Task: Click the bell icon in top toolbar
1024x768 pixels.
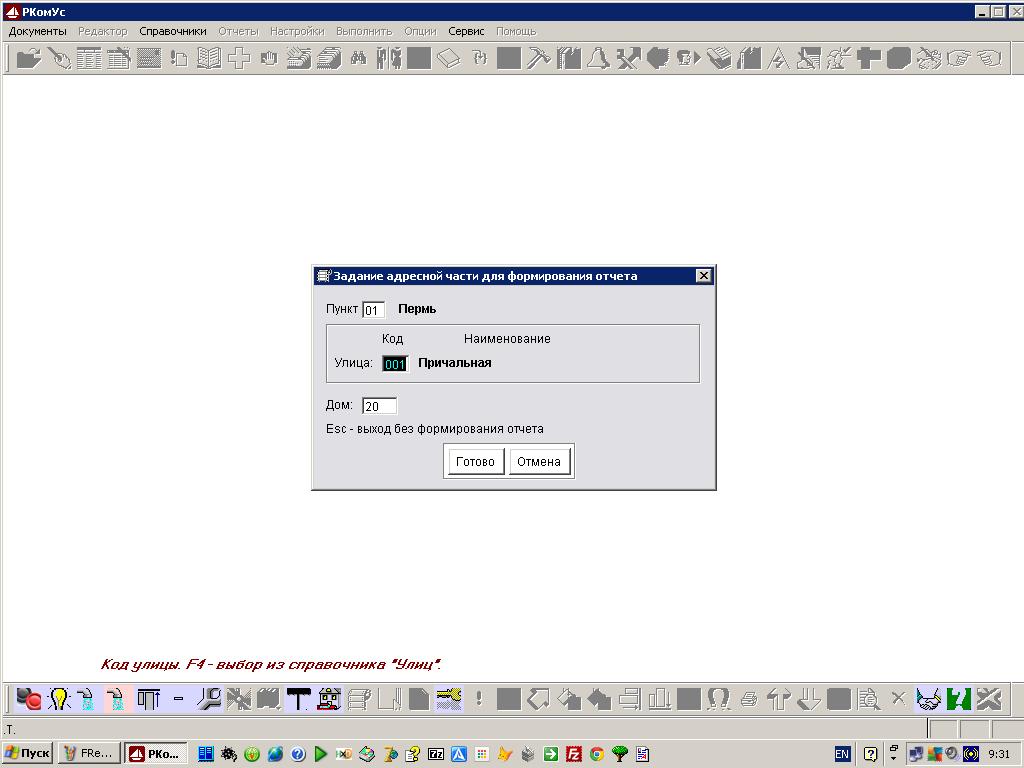Action: point(598,59)
